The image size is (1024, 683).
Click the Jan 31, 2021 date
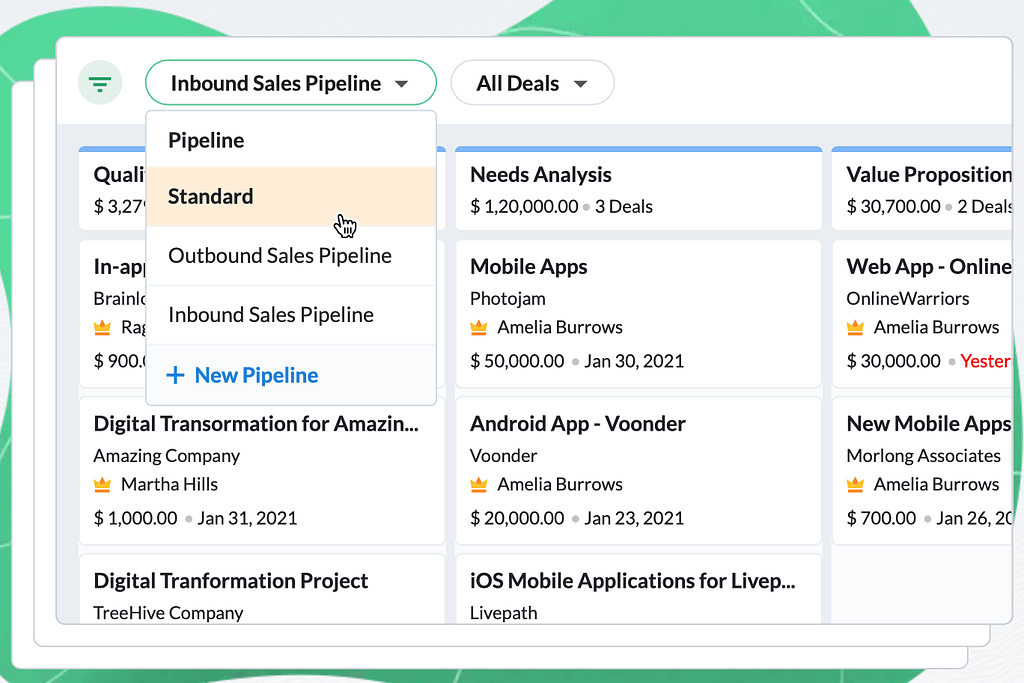click(x=247, y=518)
